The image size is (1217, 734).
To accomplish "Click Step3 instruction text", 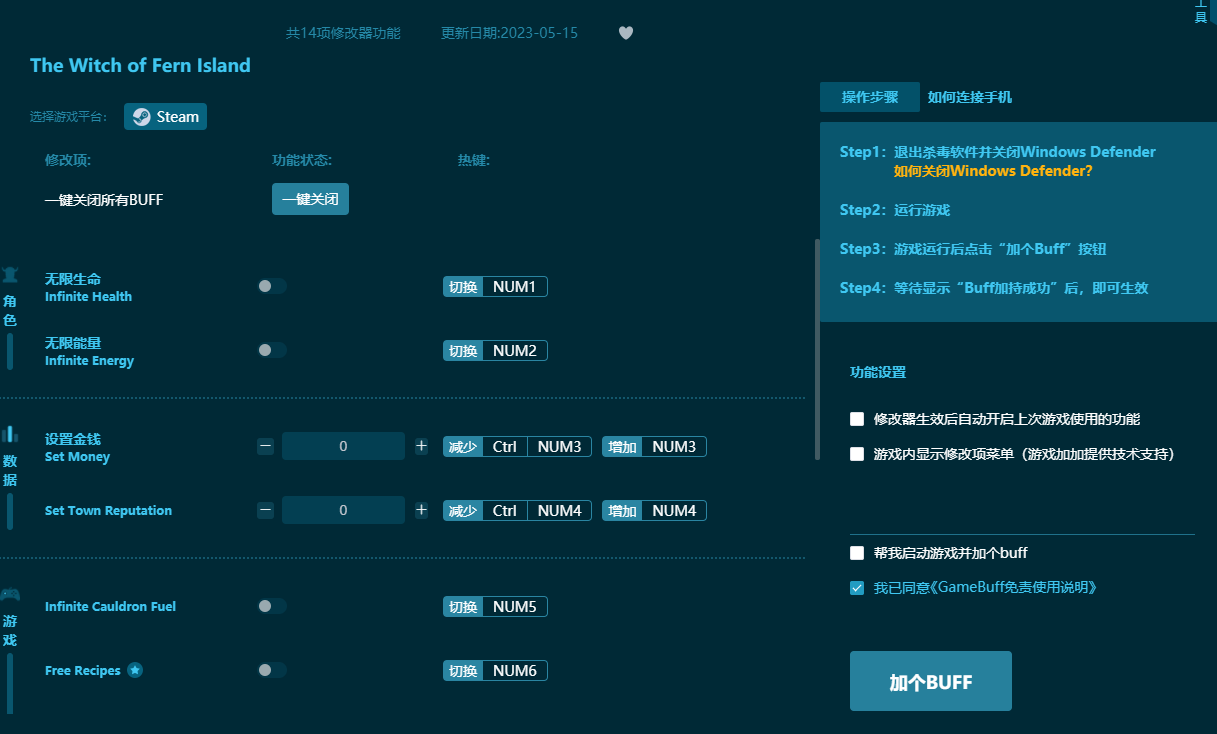I will pyautogui.click(x=973, y=249).
